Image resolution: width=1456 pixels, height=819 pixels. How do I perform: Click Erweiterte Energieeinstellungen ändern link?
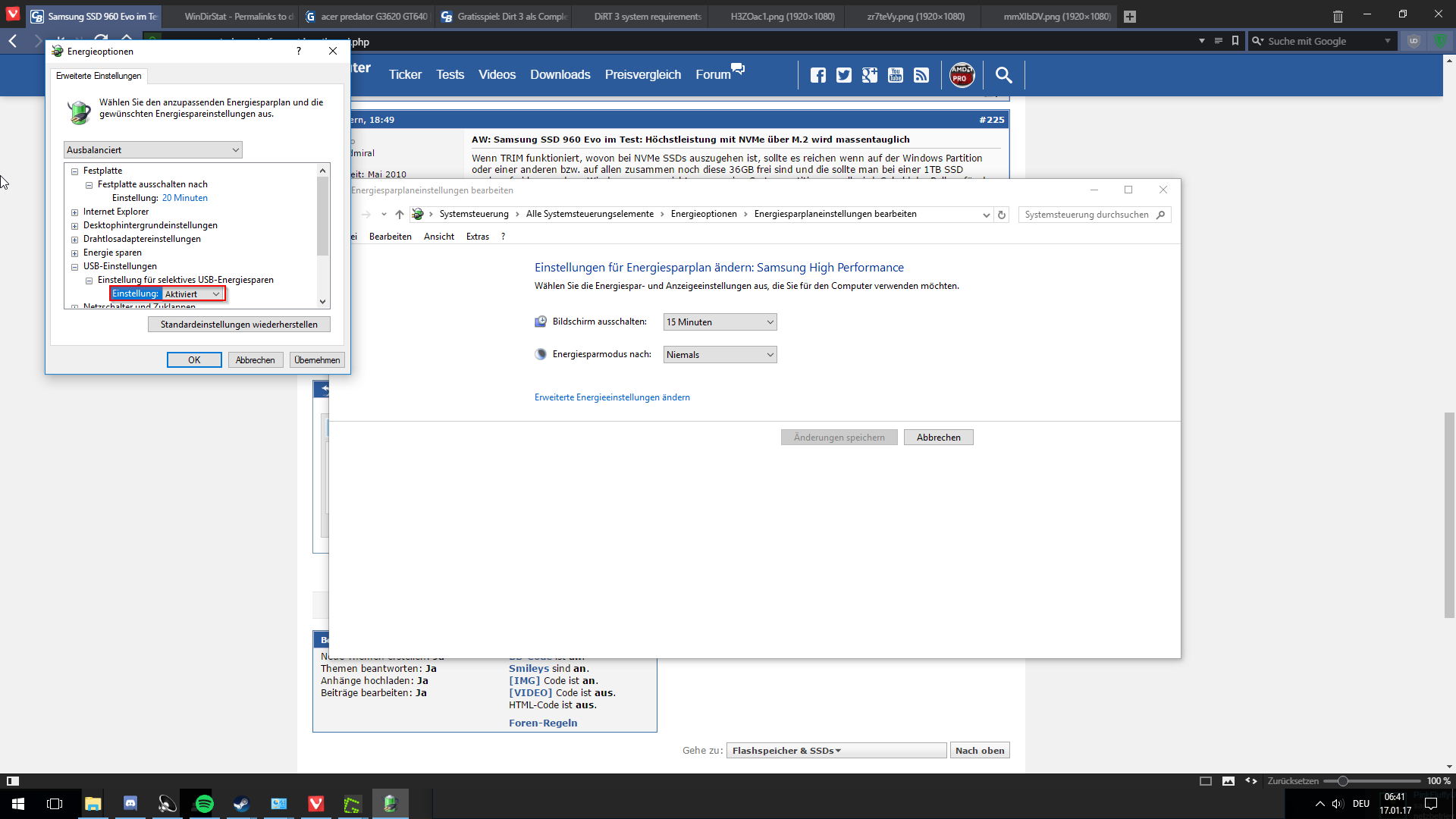pyautogui.click(x=612, y=397)
